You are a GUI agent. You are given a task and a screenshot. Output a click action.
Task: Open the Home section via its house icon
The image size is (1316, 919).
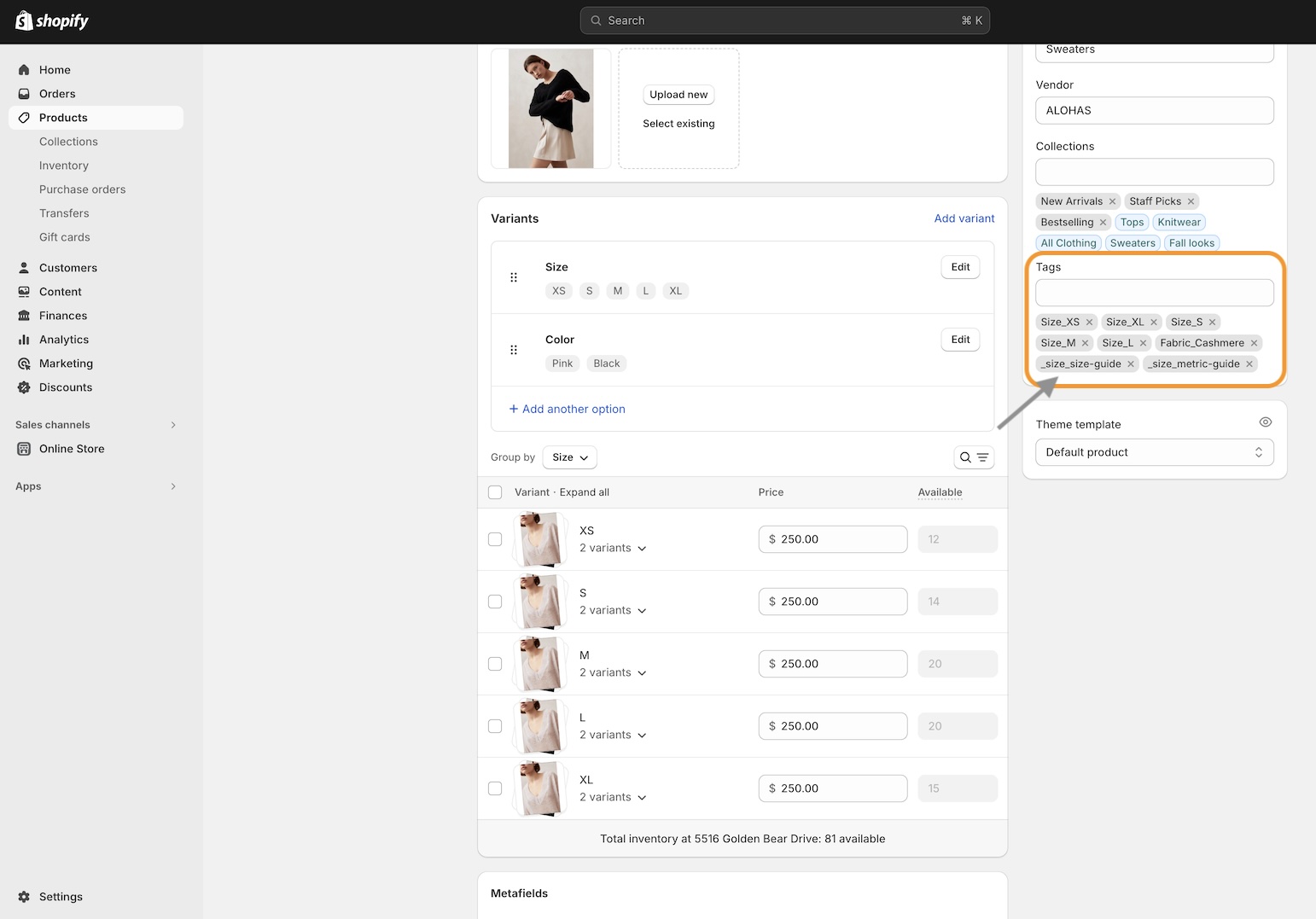click(x=24, y=70)
